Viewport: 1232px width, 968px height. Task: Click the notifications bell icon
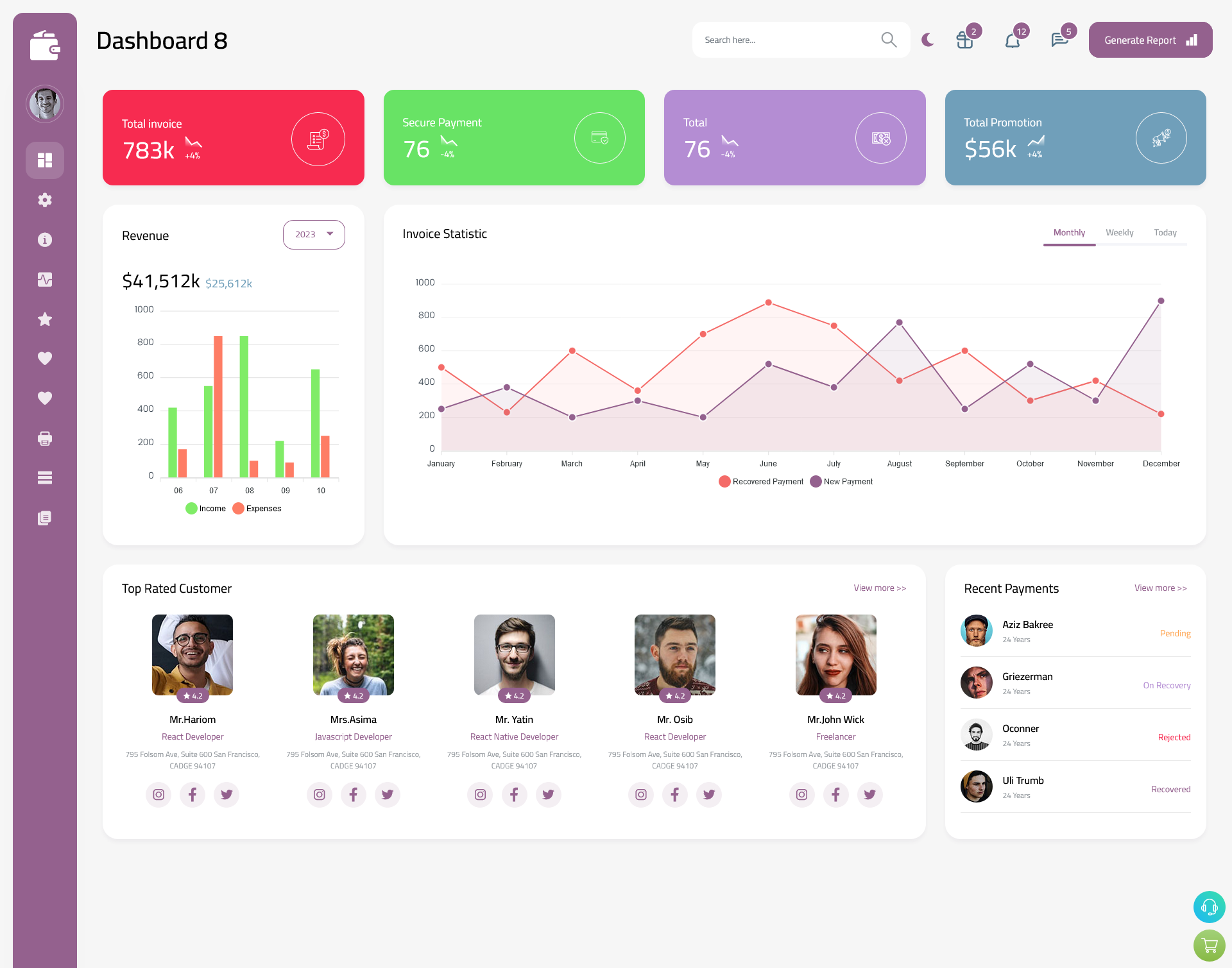pos(1013,40)
